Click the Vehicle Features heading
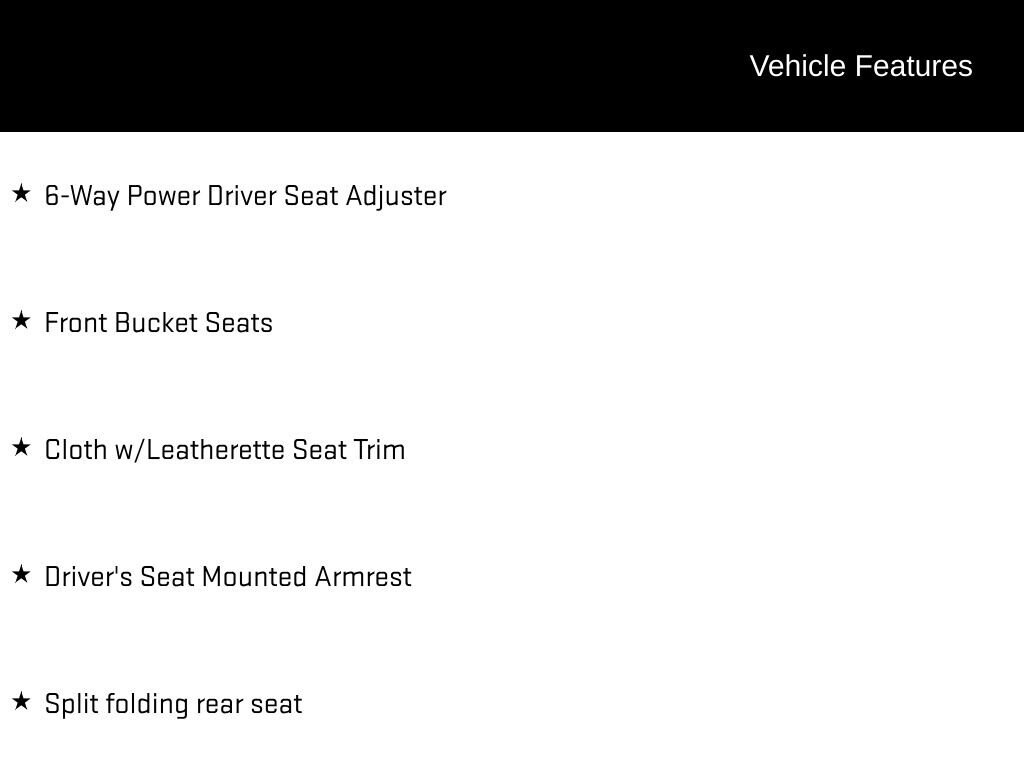This screenshot has height=768, width=1024. tap(860, 66)
